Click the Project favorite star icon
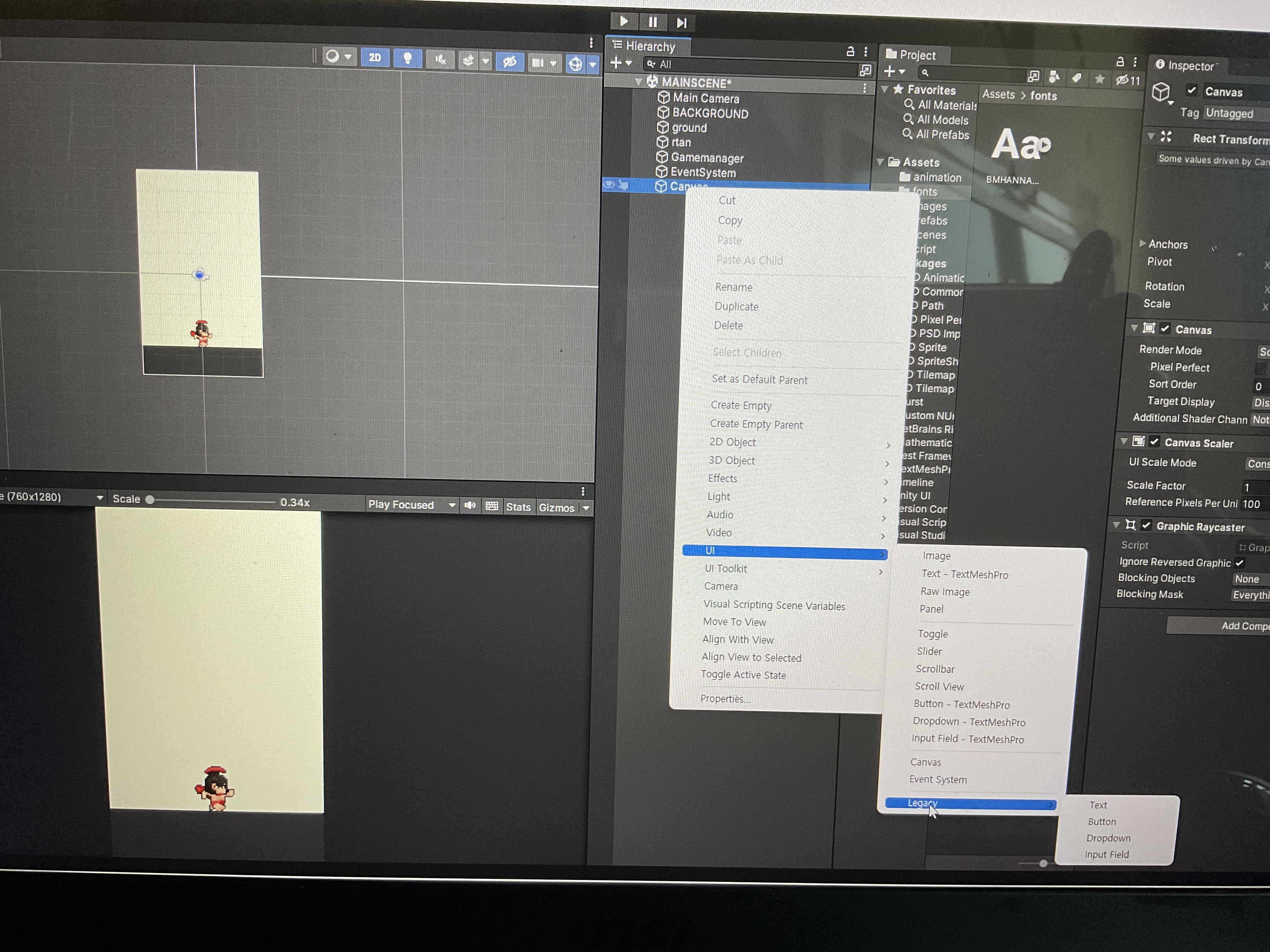Screen dimensions: 1270x952 click(1100, 79)
